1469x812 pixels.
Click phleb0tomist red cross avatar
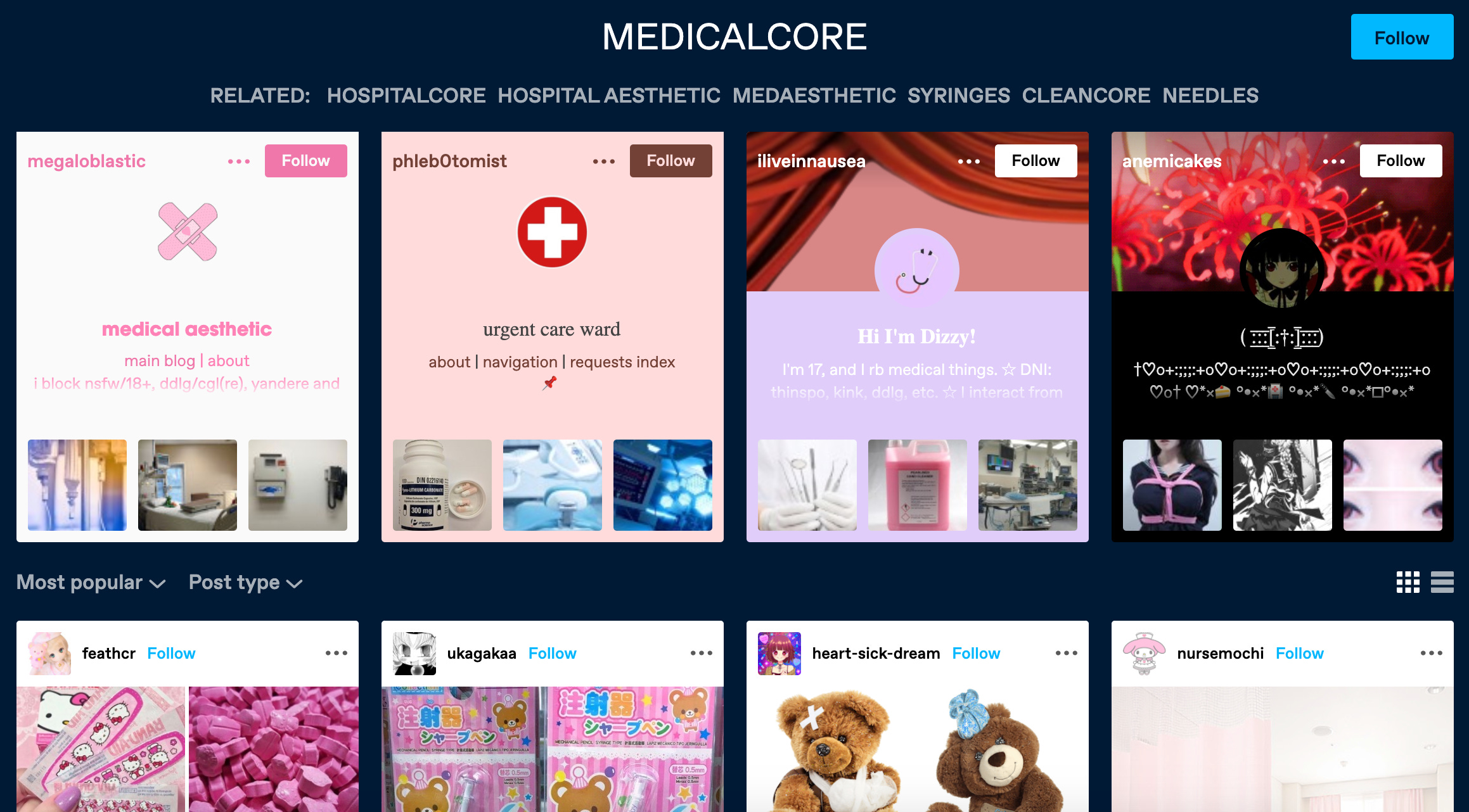(552, 232)
